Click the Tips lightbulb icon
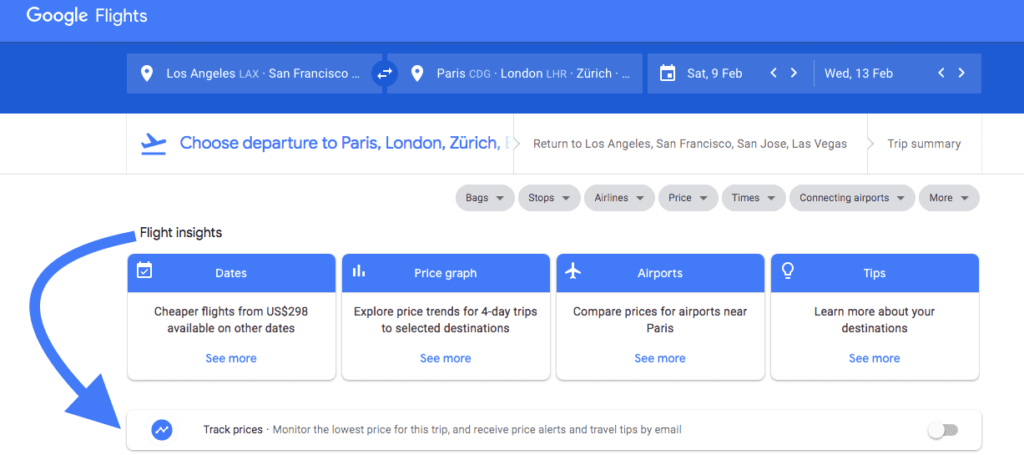 click(x=788, y=271)
